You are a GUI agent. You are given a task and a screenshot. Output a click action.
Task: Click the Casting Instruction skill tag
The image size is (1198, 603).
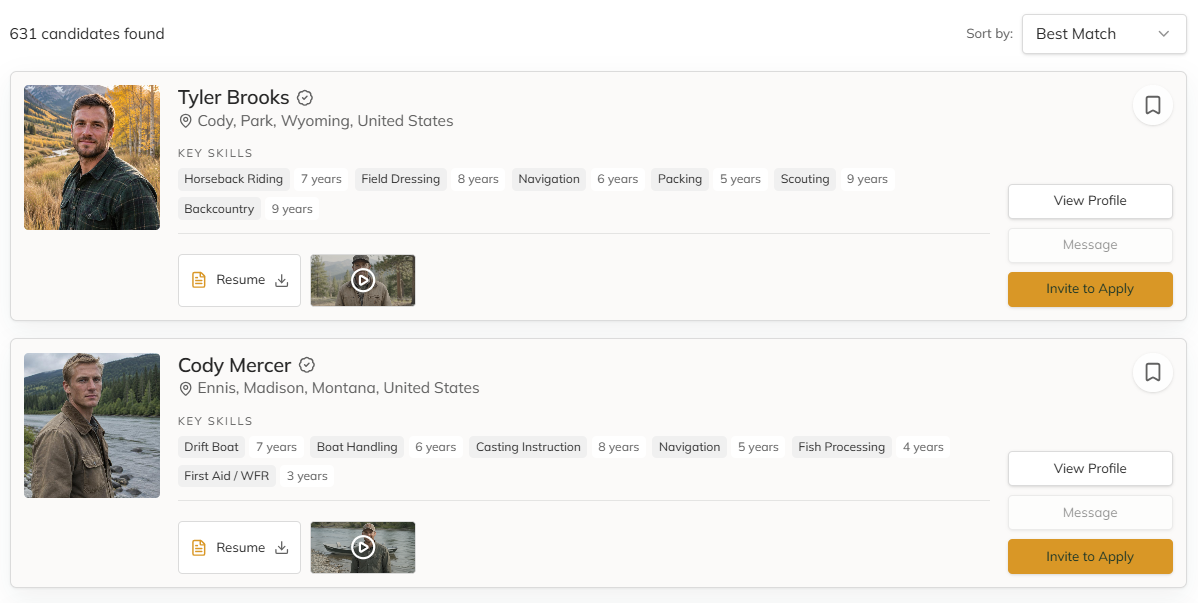pos(528,447)
